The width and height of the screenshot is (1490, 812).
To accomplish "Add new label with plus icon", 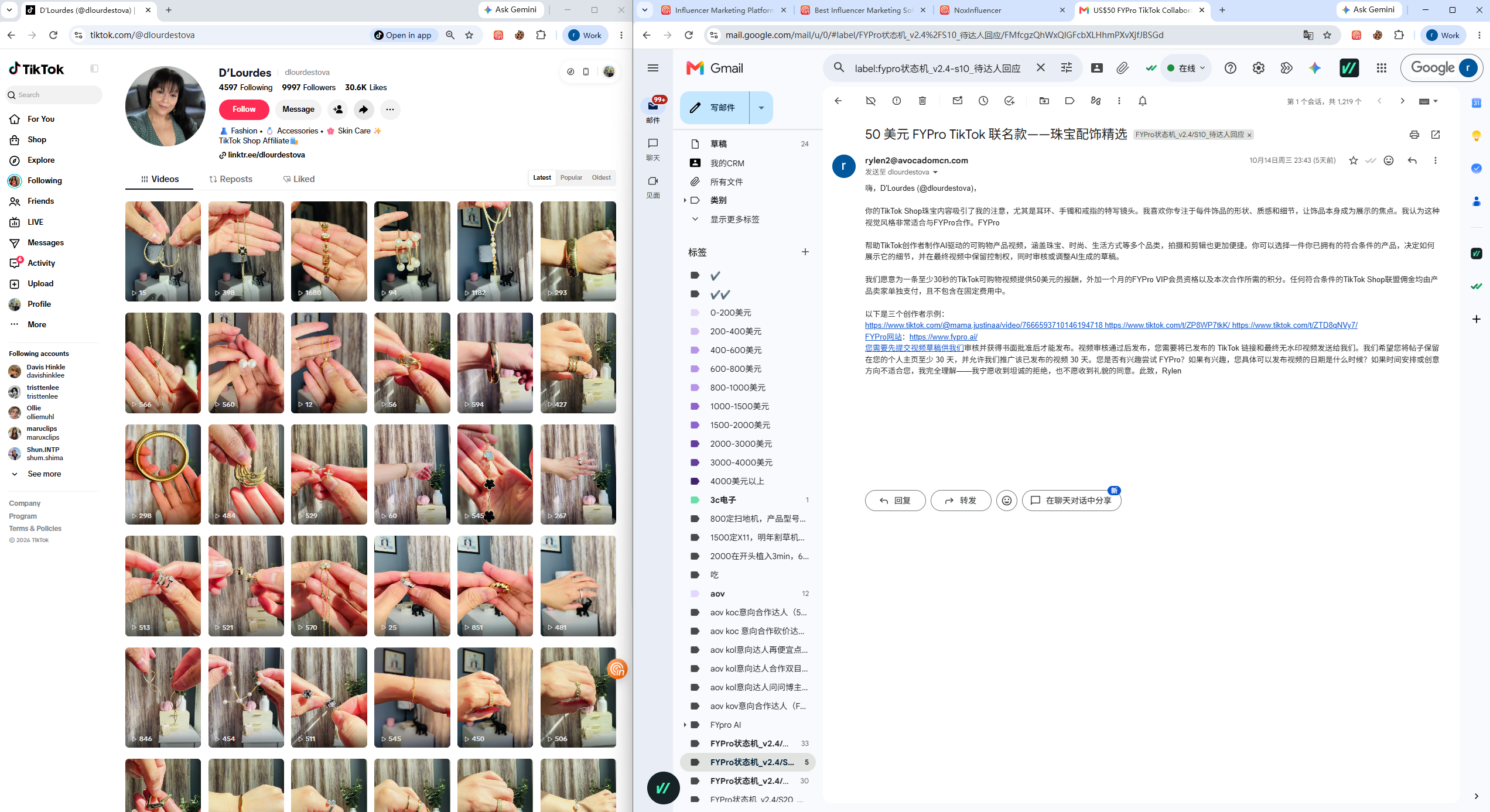I will point(805,252).
